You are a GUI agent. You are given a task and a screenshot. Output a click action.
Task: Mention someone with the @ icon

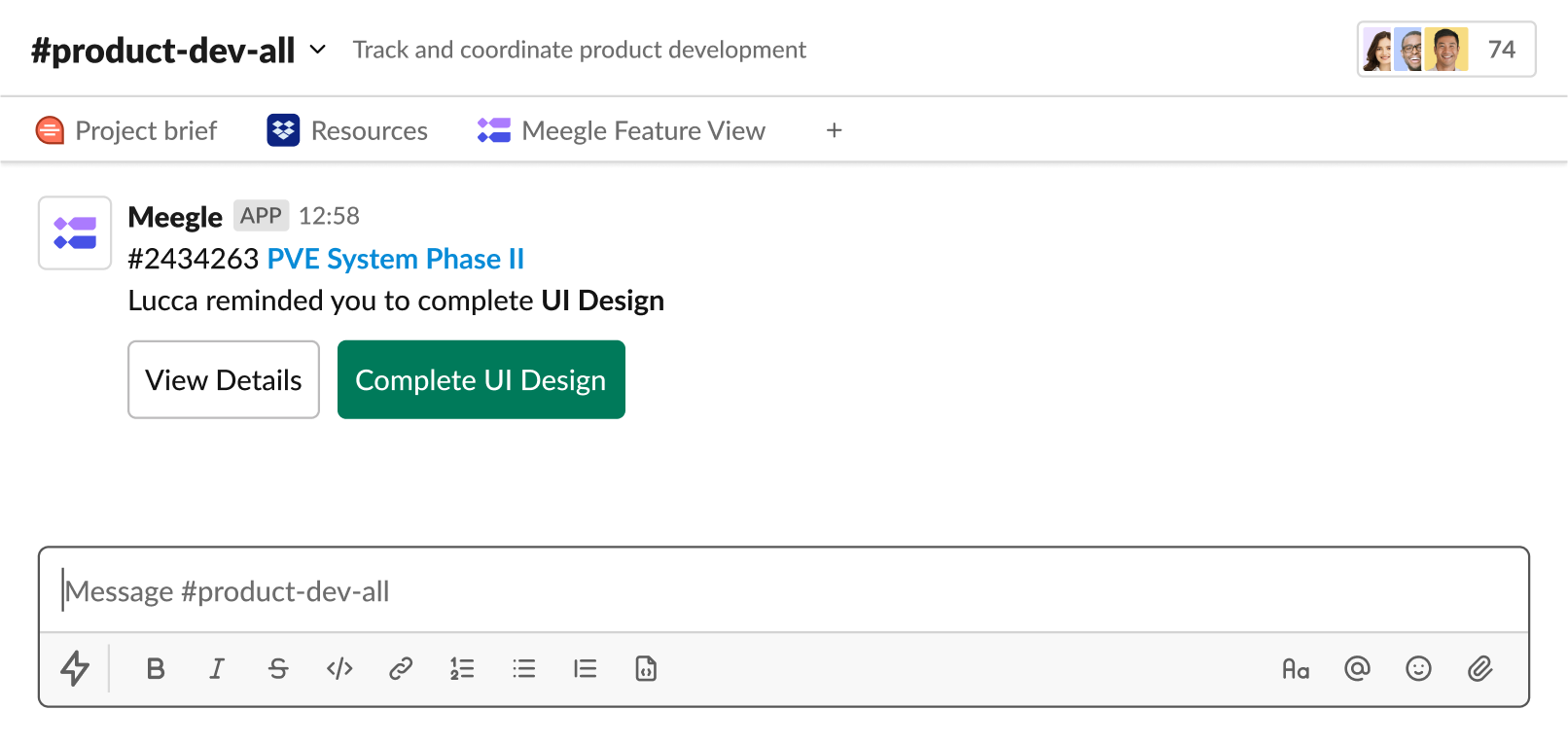(1357, 669)
